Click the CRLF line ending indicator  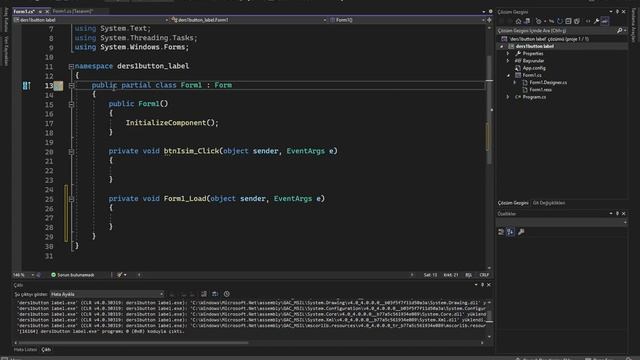coord(484,275)
